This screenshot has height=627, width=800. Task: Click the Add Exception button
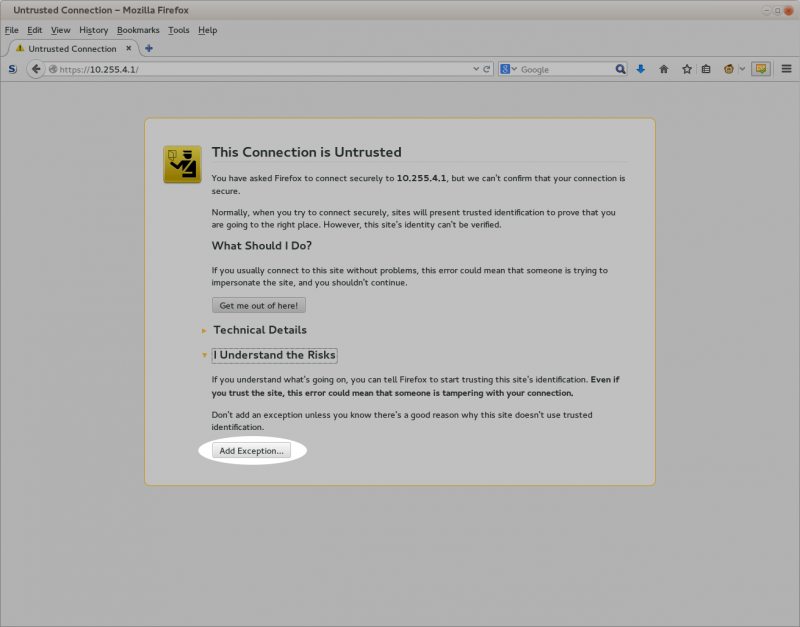[251, 451]
